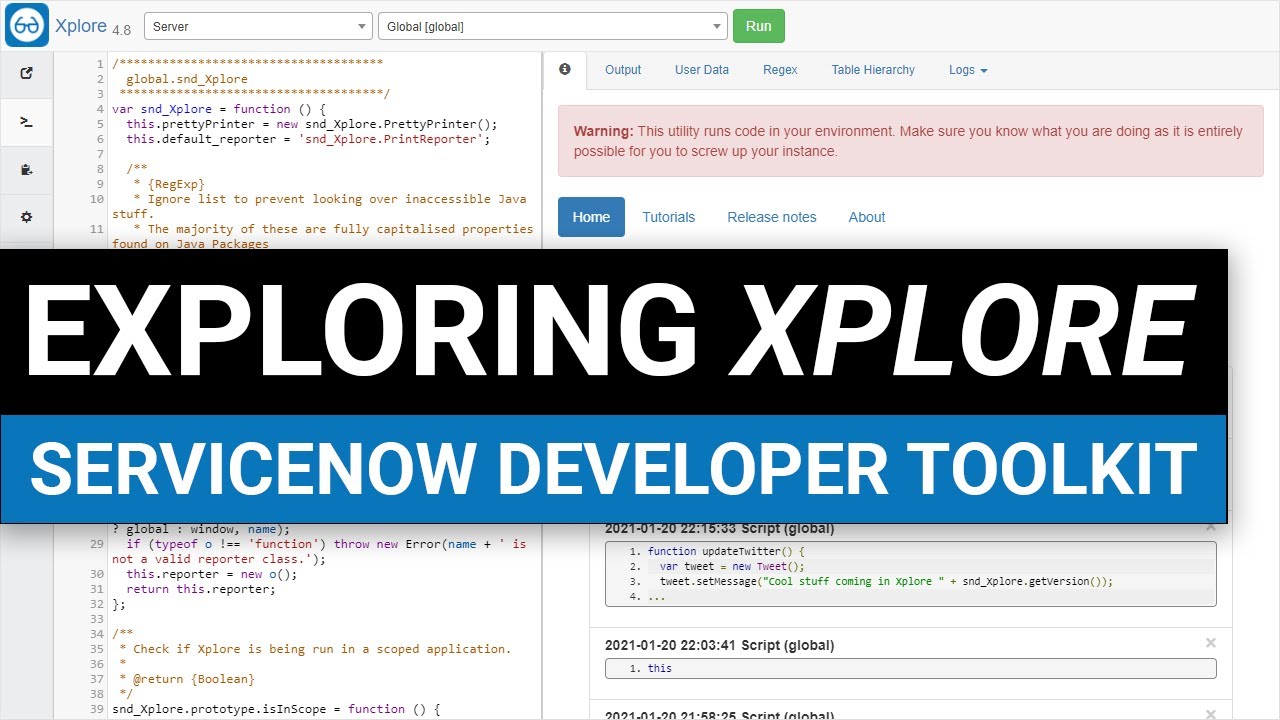The width and height of the screenshot is (1280, 720).
Task: Open the Regex tab
Action: click(780, 70)
